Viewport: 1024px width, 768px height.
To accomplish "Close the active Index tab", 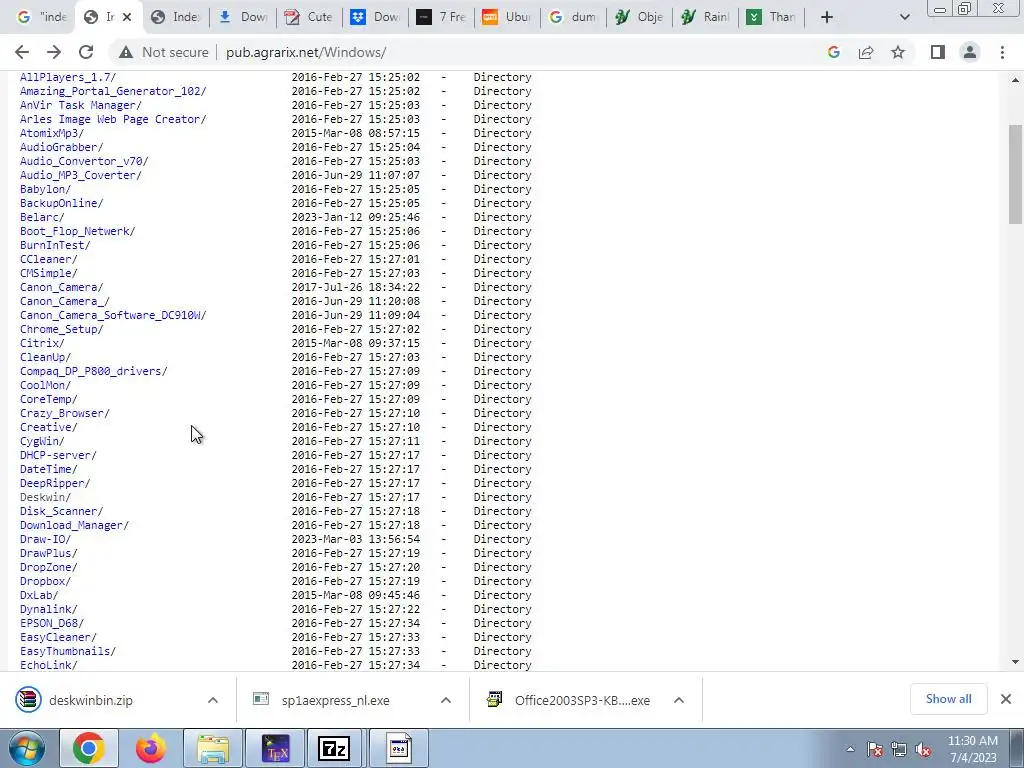I will [x=127, y=17].
